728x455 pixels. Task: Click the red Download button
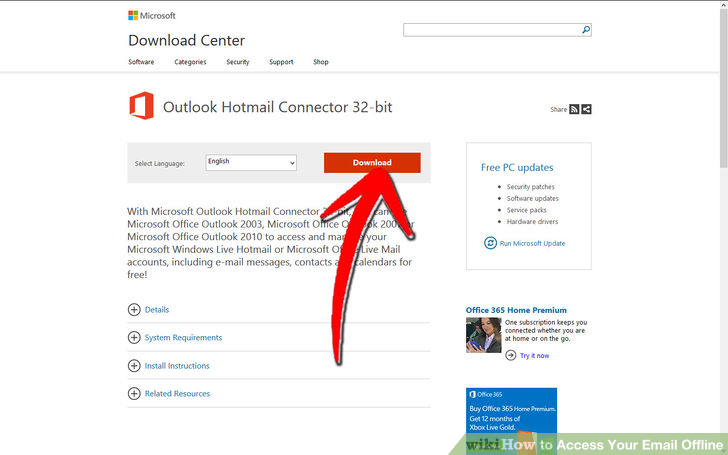pos(372,163)
